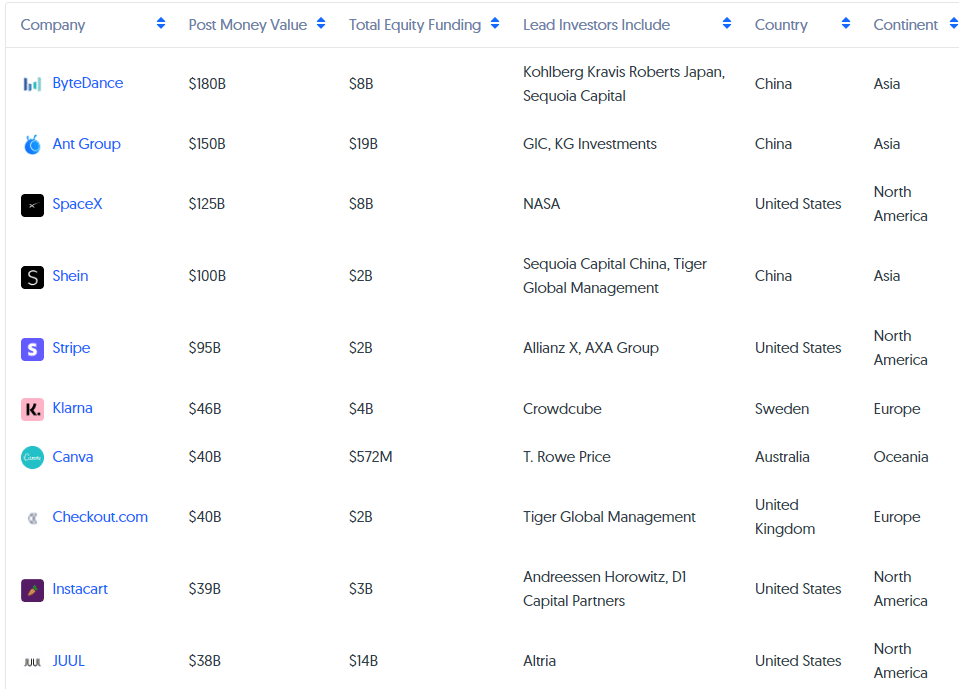Select Stripe's $95B valuation cell

(205, 348)
